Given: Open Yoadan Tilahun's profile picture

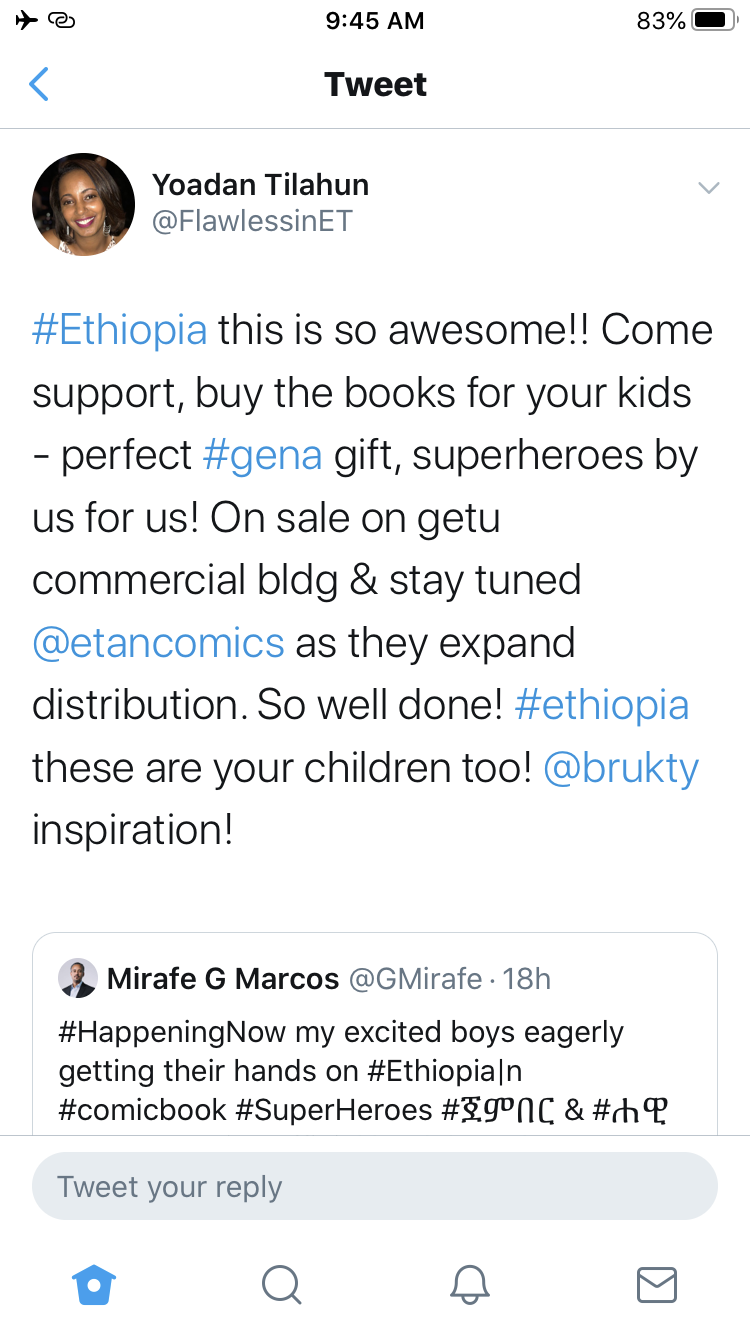Looking at the screenshot, I should (x=84, y=204).
